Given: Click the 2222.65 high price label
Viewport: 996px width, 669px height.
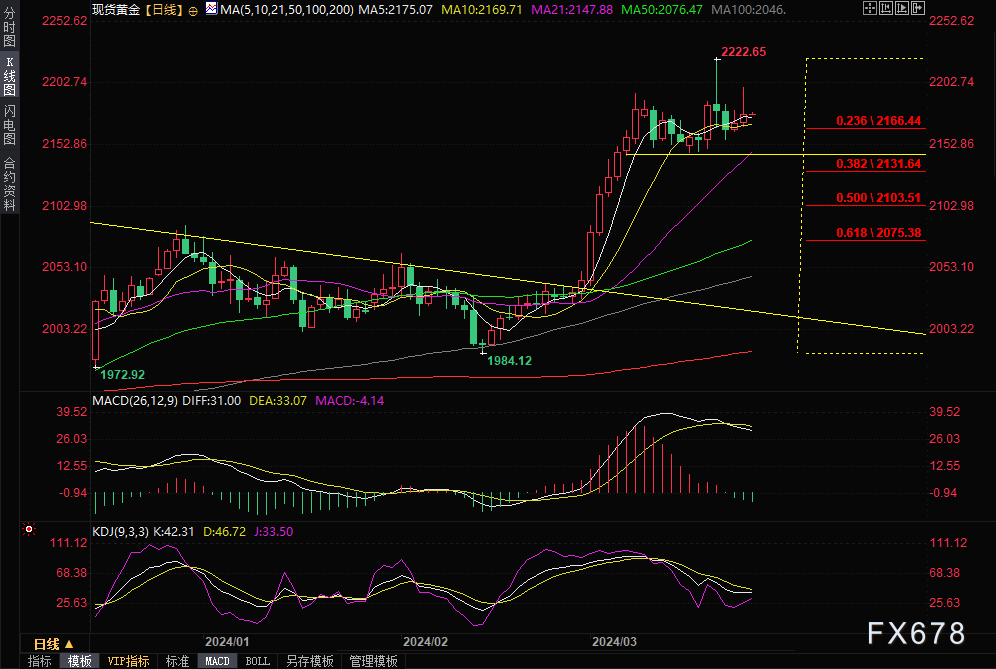Looking at the screenshot, I should coord(743,51).
